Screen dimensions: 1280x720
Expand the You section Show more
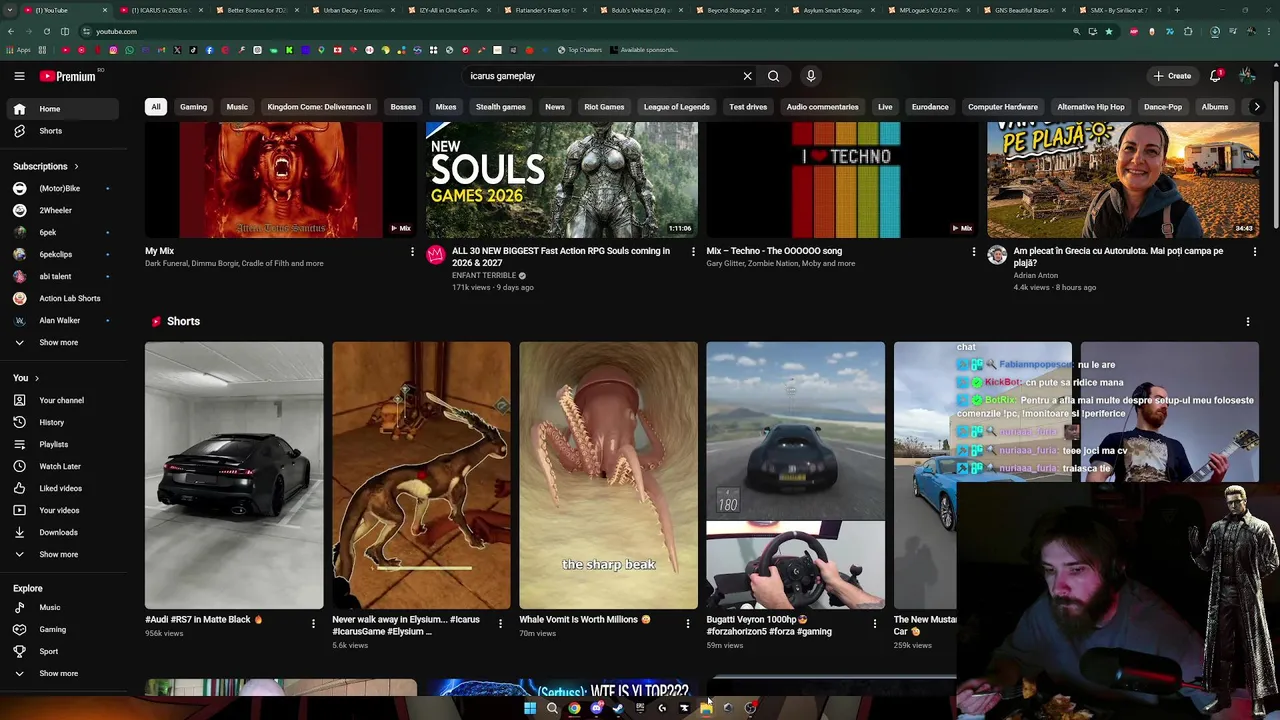point(64,554)
